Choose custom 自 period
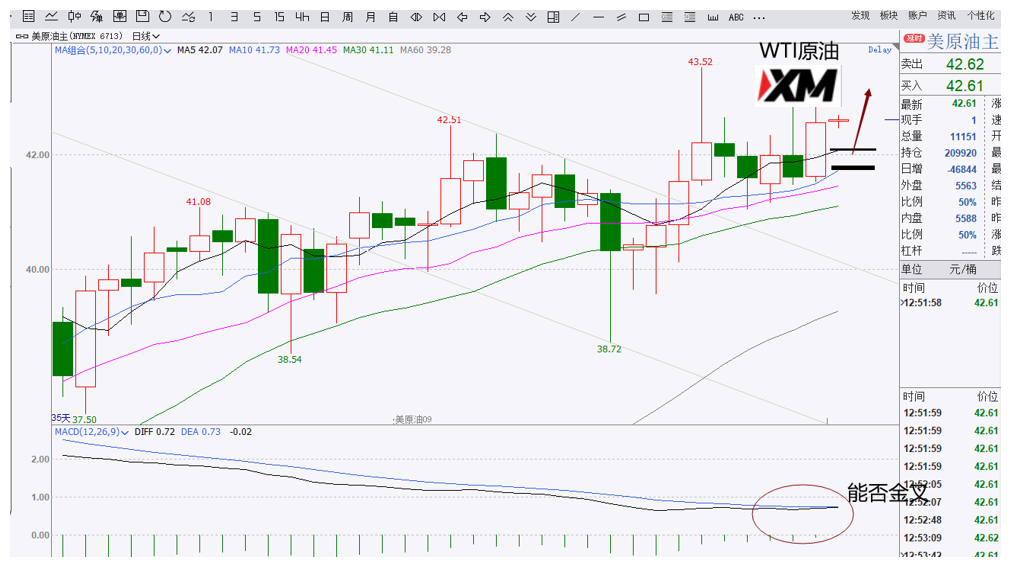Image resolution: width=1014 pixels, height=577 pixels. click(x=393, y=17)
